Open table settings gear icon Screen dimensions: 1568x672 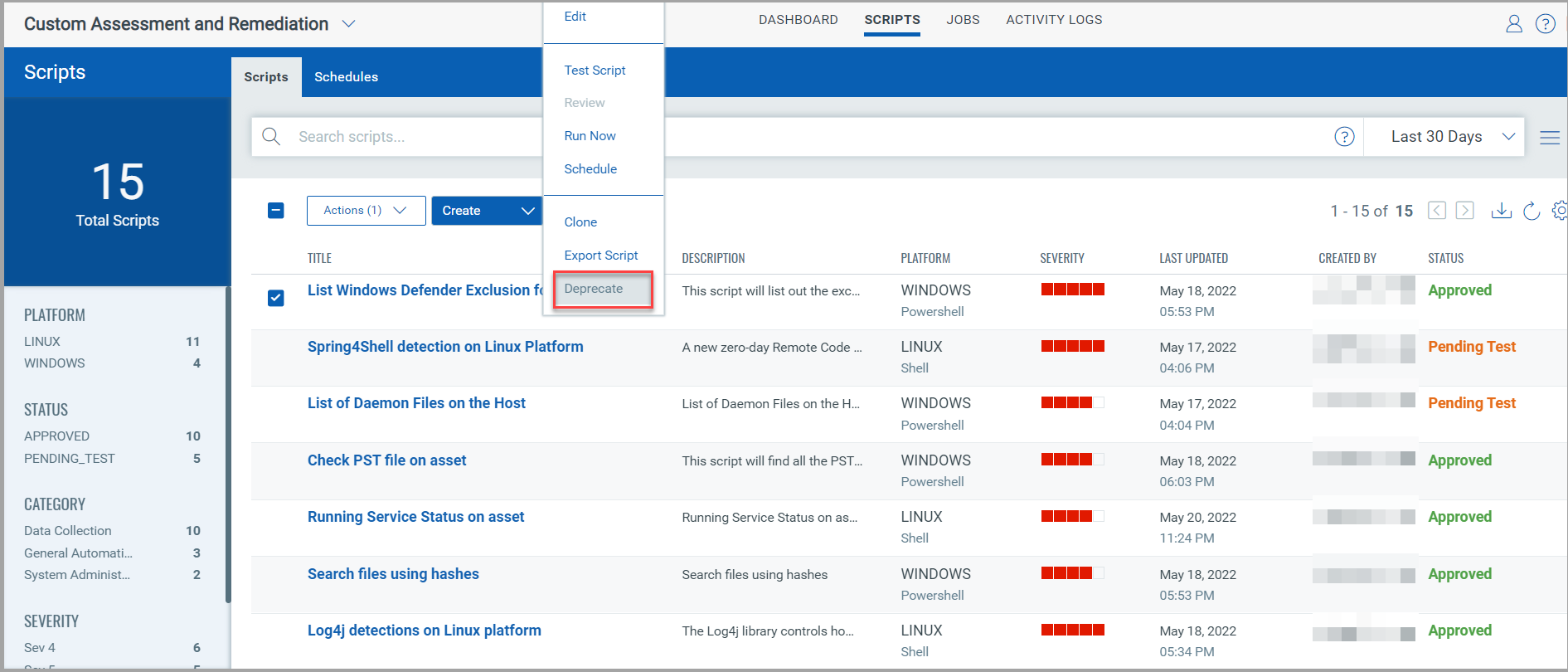tap(1559, 211)
